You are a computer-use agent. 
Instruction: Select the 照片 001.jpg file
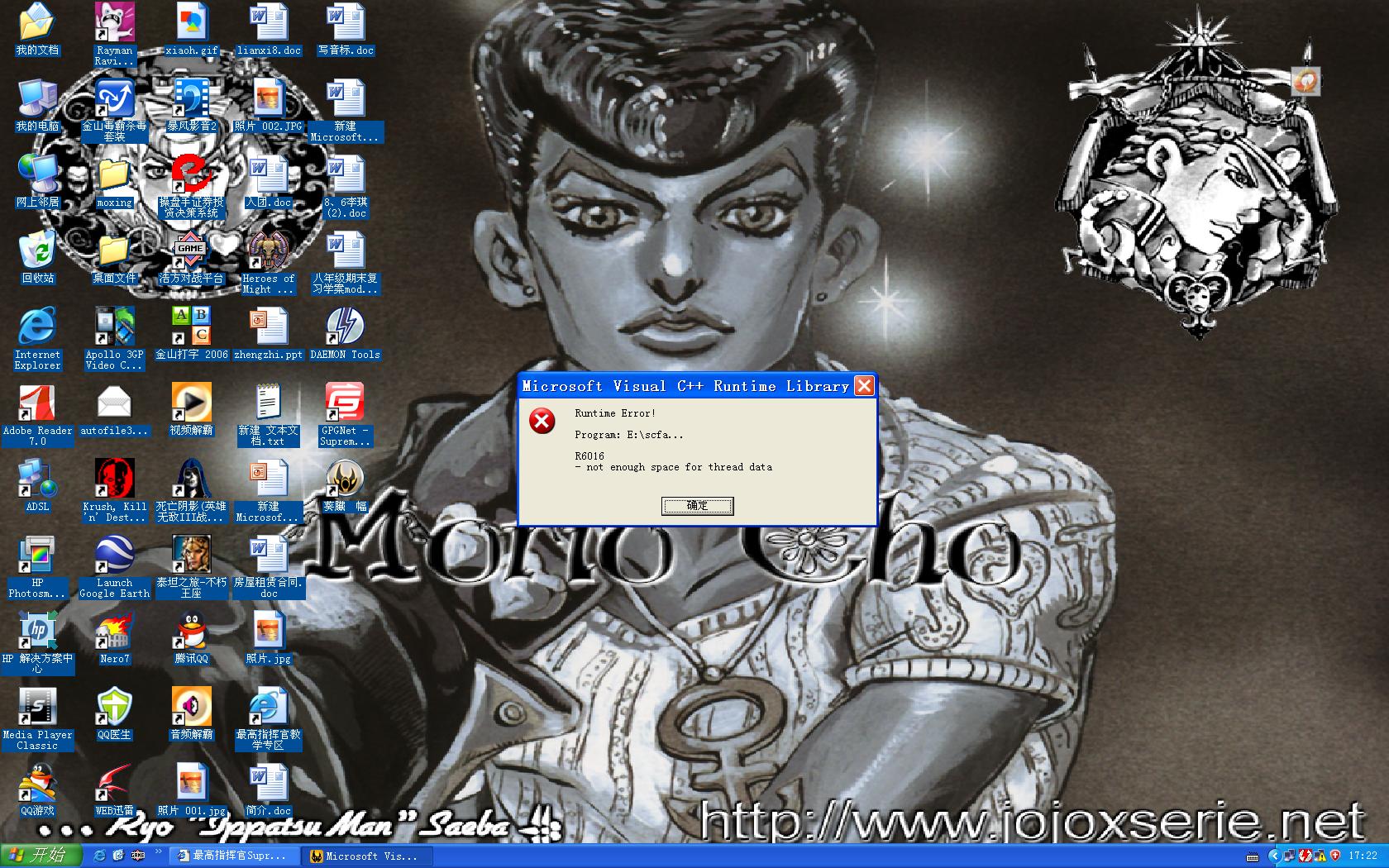coord(191,790)
